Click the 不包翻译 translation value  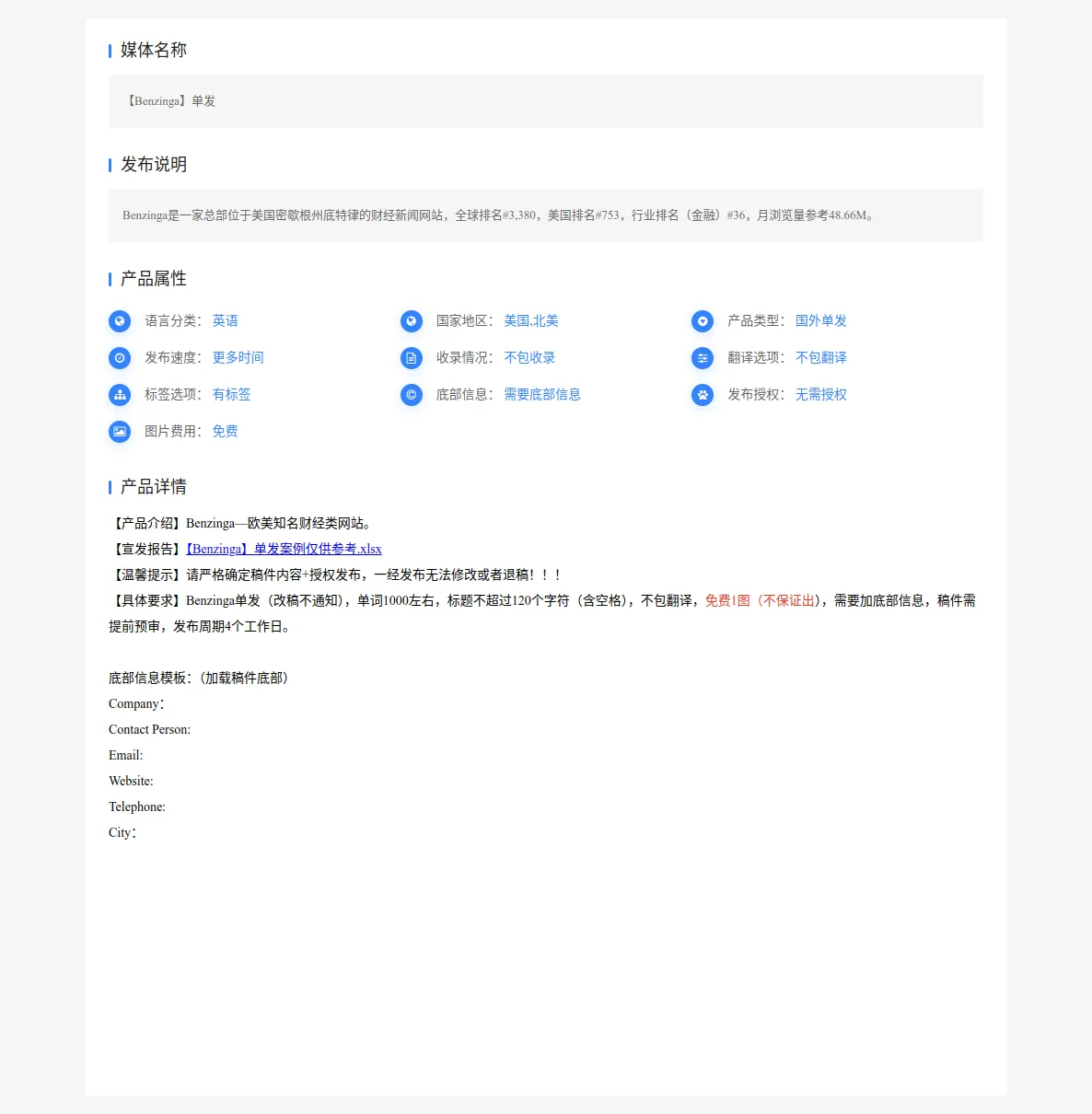821,357
